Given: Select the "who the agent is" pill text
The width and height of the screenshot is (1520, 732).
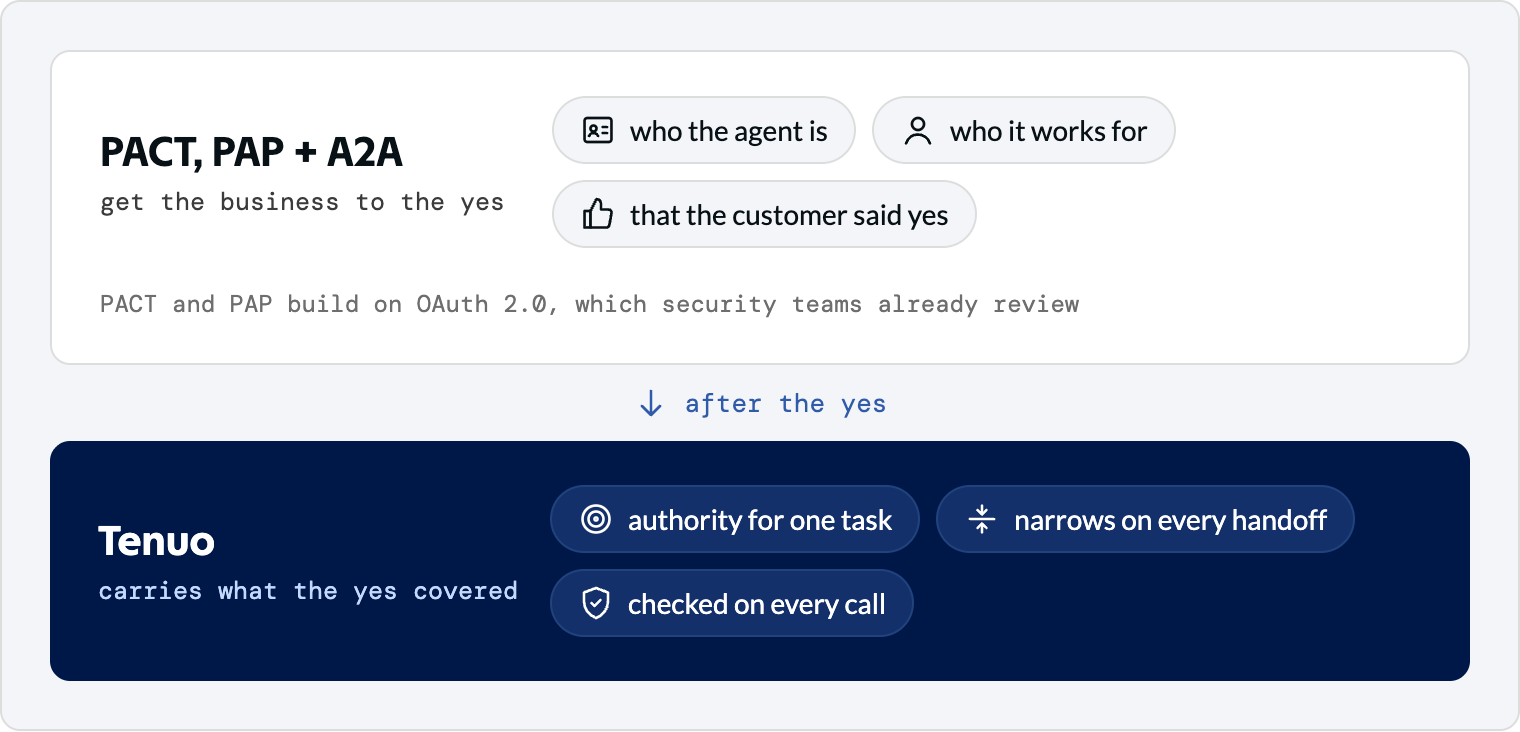Looking at the screenshot, I should tap(729, 131).
